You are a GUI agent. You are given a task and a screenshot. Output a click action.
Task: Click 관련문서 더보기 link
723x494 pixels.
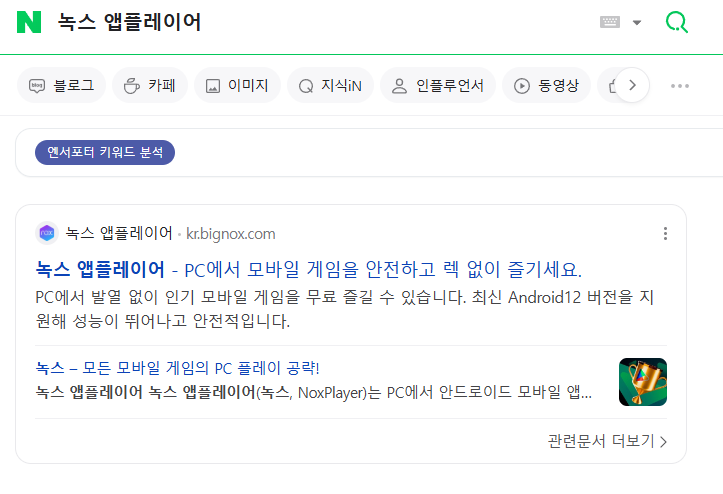(607, 441)
